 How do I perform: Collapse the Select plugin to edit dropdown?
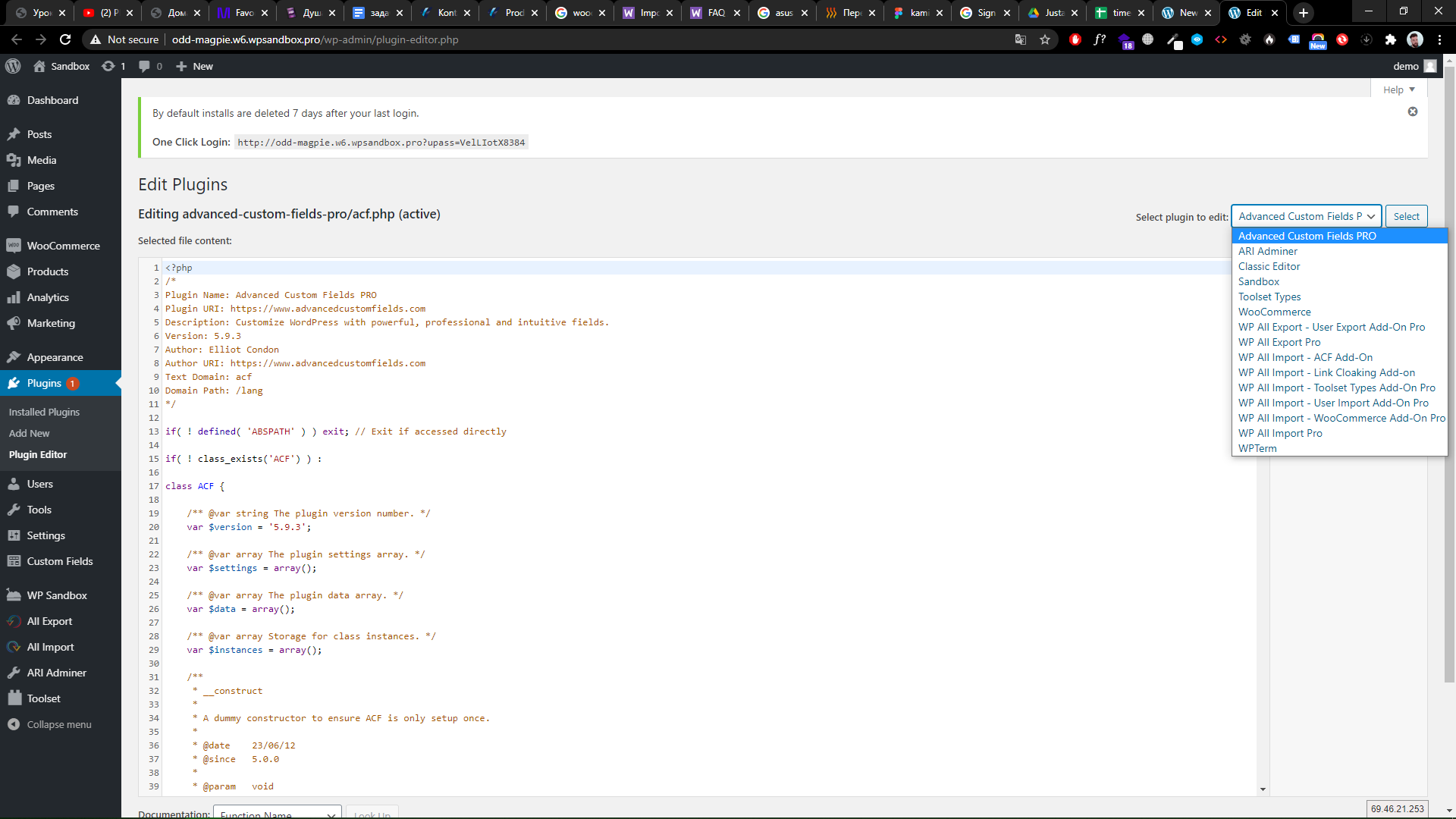tap(1306, 216)
